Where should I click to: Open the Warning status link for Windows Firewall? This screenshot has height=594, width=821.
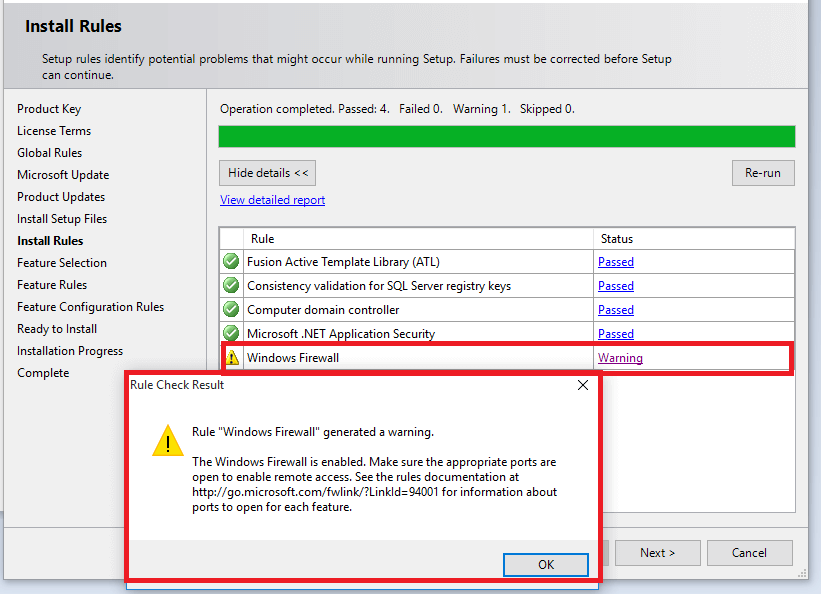point(620,358)
